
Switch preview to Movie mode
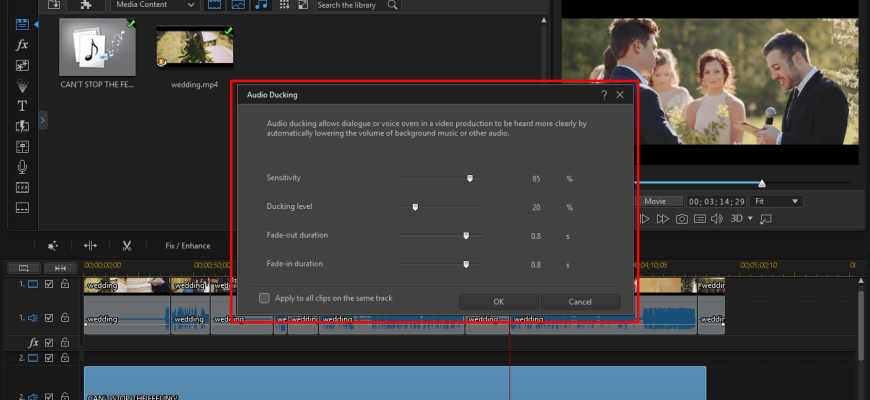(x=655, y=201)
